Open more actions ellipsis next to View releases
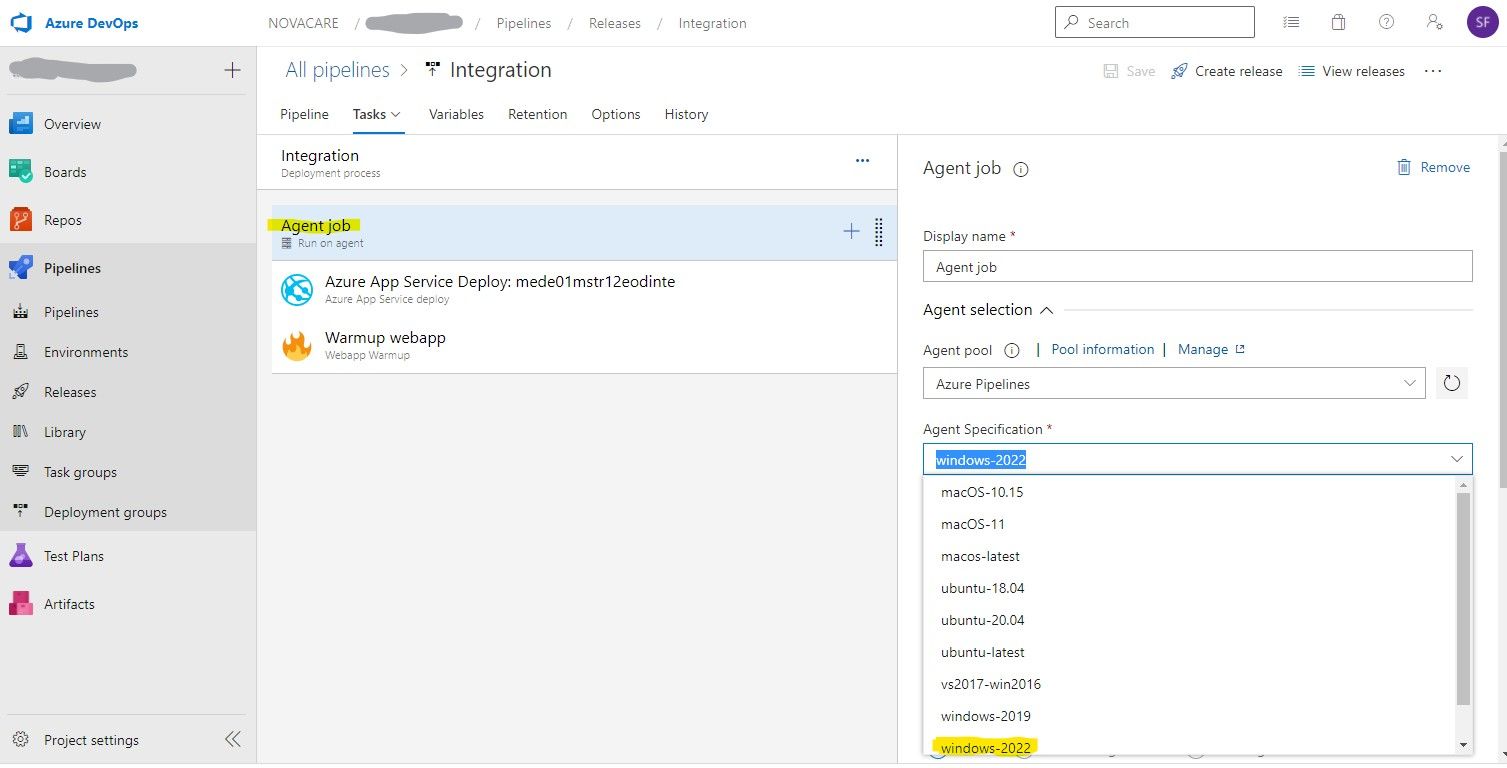The width and height of the screenshot is (1507, 768). coord(1433,71)
